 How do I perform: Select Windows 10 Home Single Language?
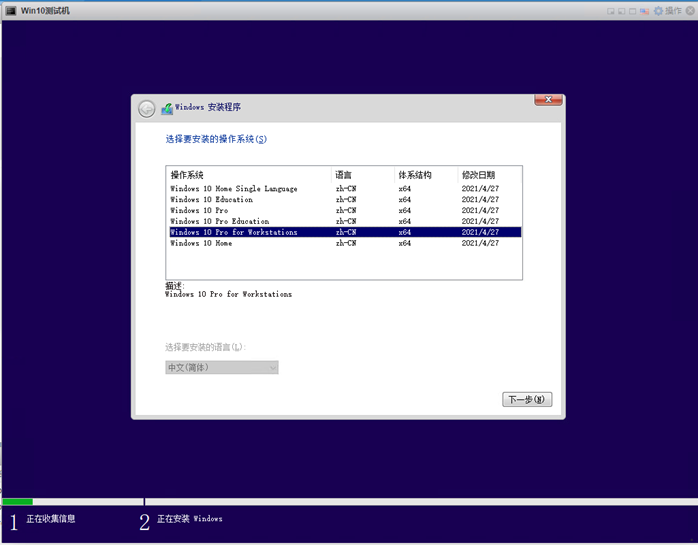click(345, 189)
